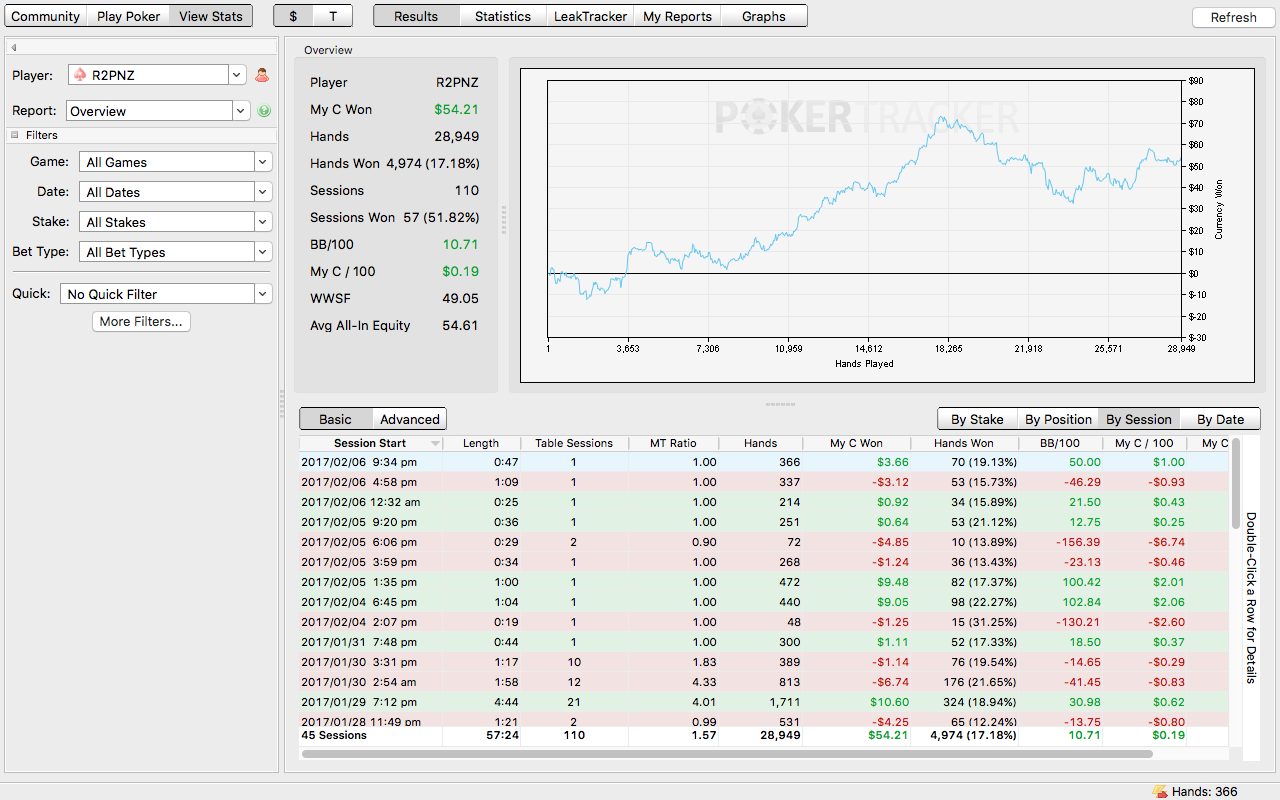Open the Results tab

click(x=416, y=16)
